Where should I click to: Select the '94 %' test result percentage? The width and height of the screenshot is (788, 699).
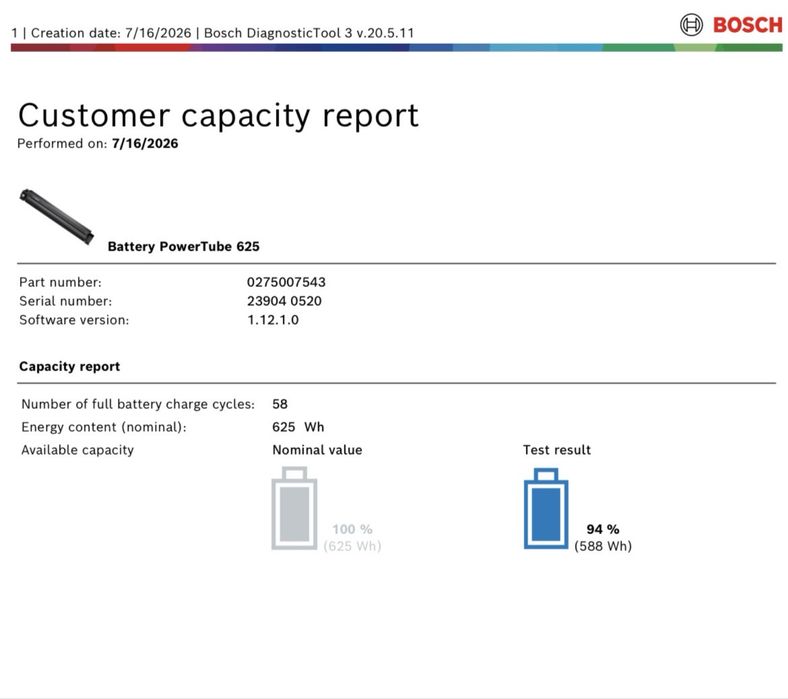pos(603,529)
